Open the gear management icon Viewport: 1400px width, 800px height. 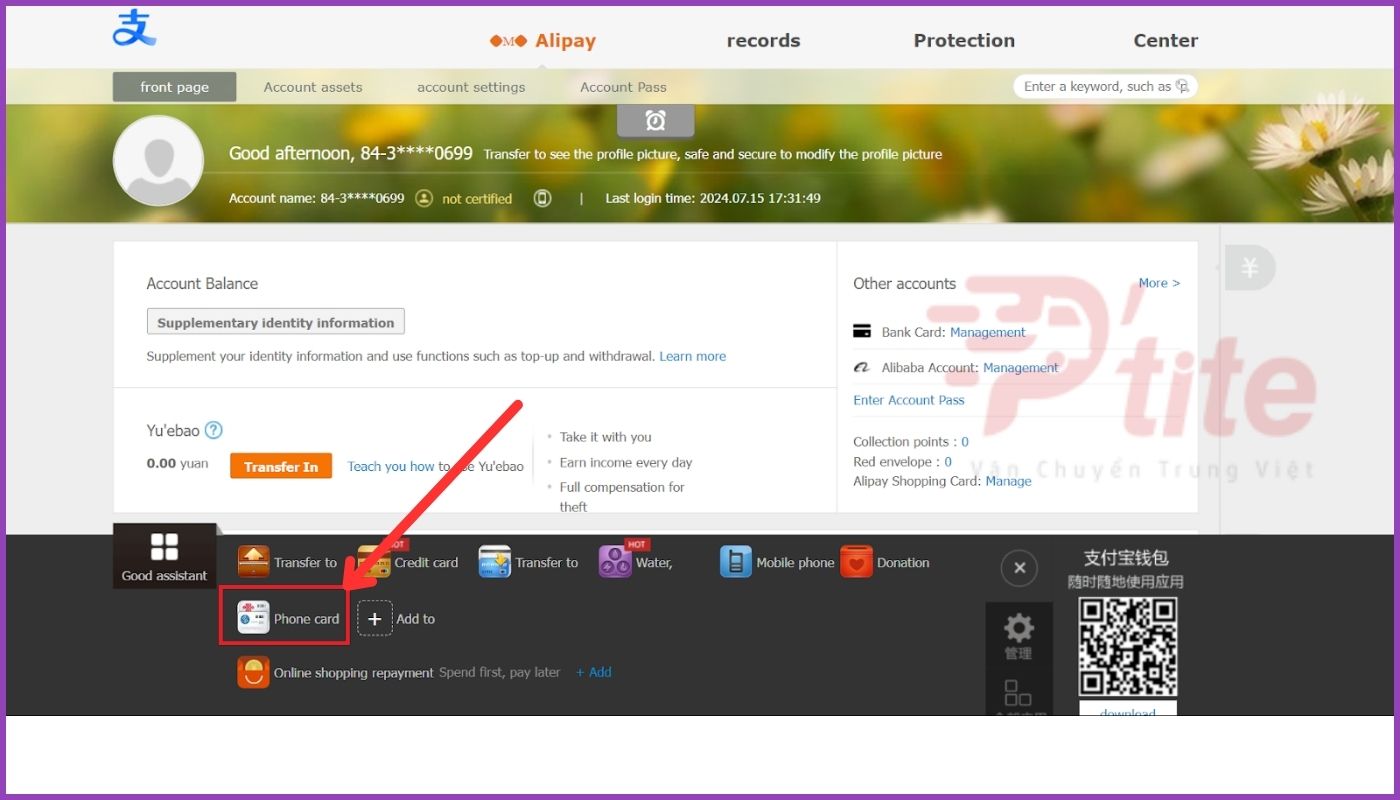1018,628
